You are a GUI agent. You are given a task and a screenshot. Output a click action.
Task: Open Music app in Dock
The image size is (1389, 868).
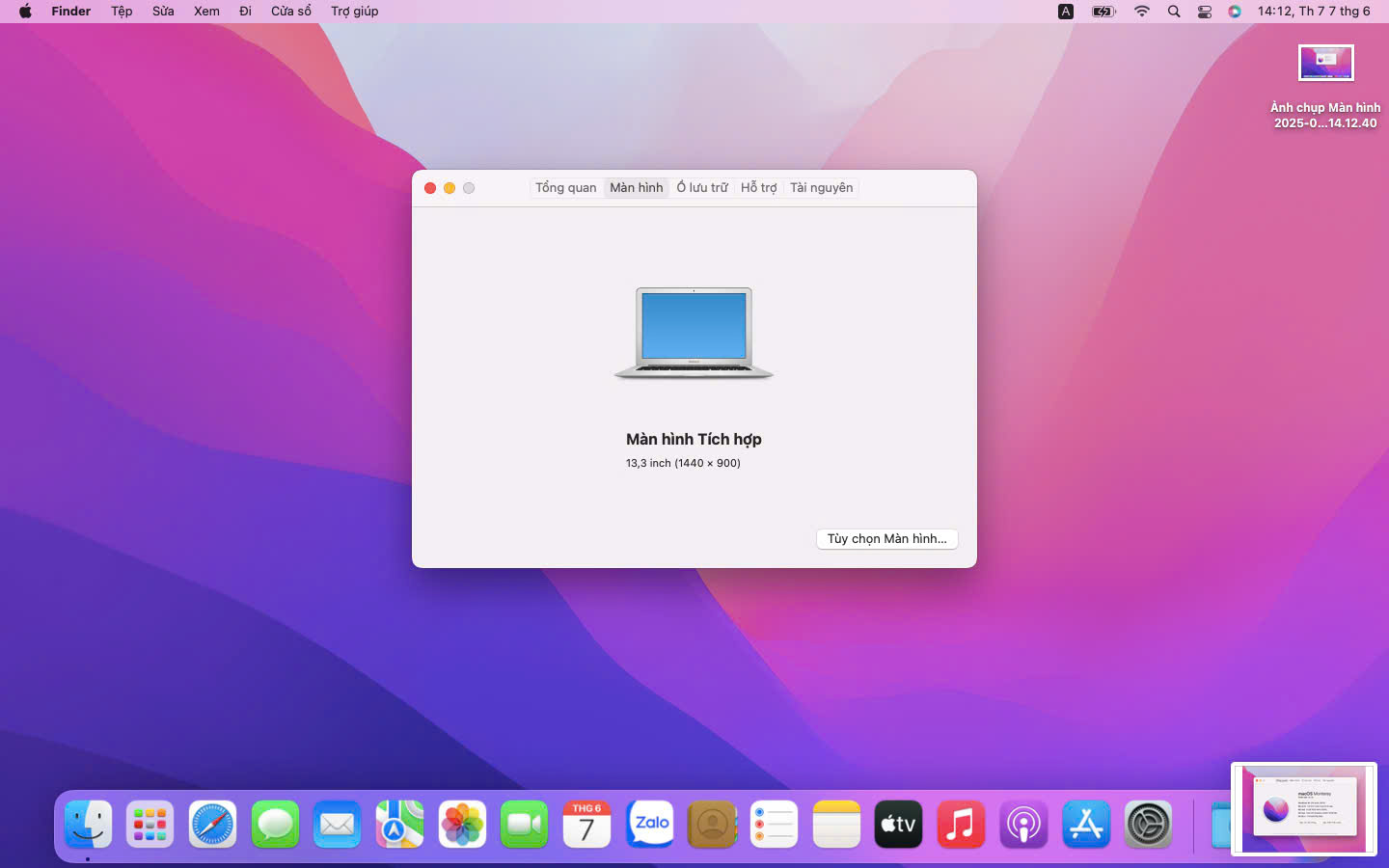pos(961,825)
